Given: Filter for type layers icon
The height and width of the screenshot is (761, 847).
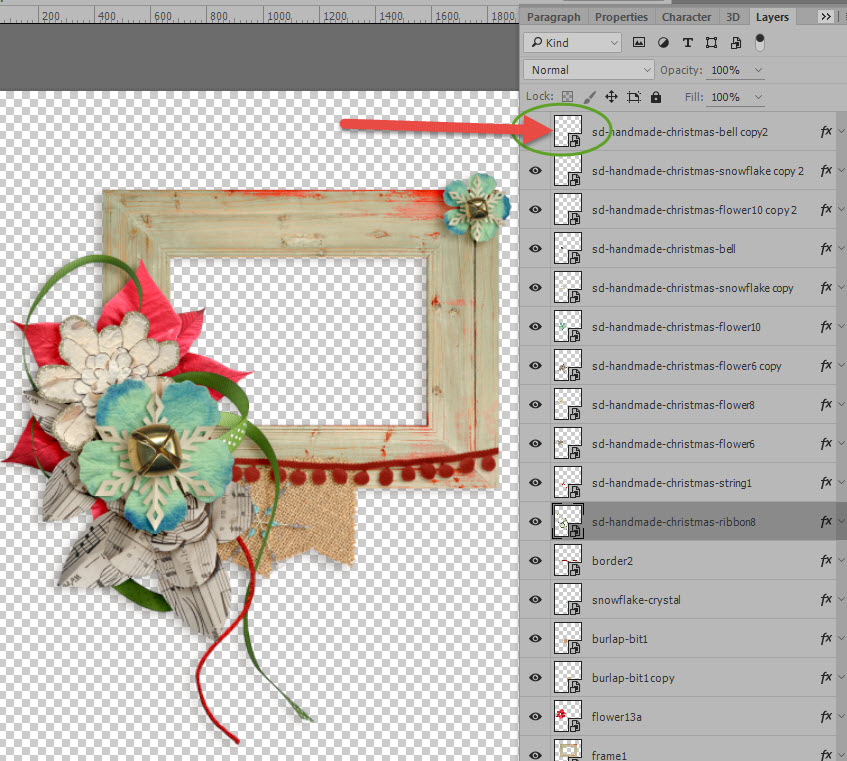Looking at the screenshot, I should (x=688, y=43).
